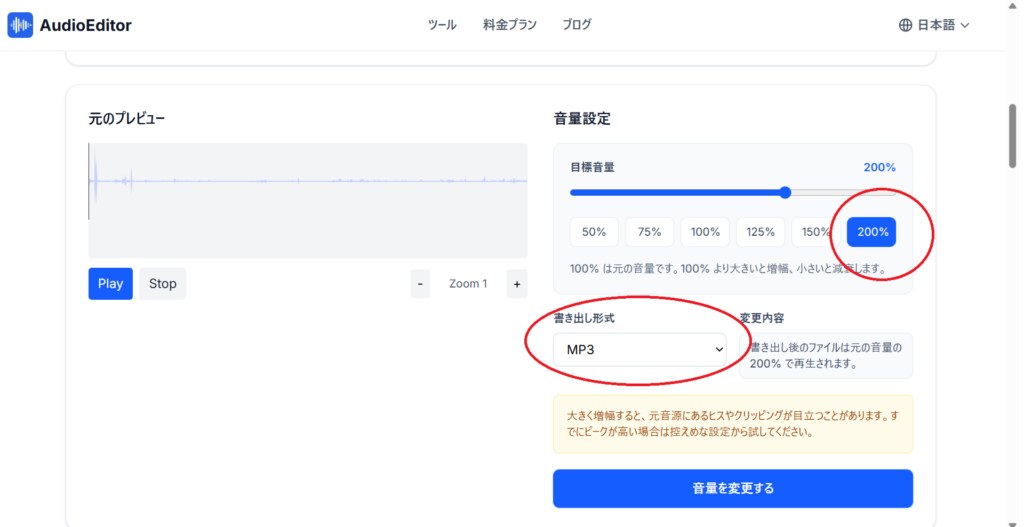Open the 書き出し形式 MP3 dropdown

tap(639, 349)
